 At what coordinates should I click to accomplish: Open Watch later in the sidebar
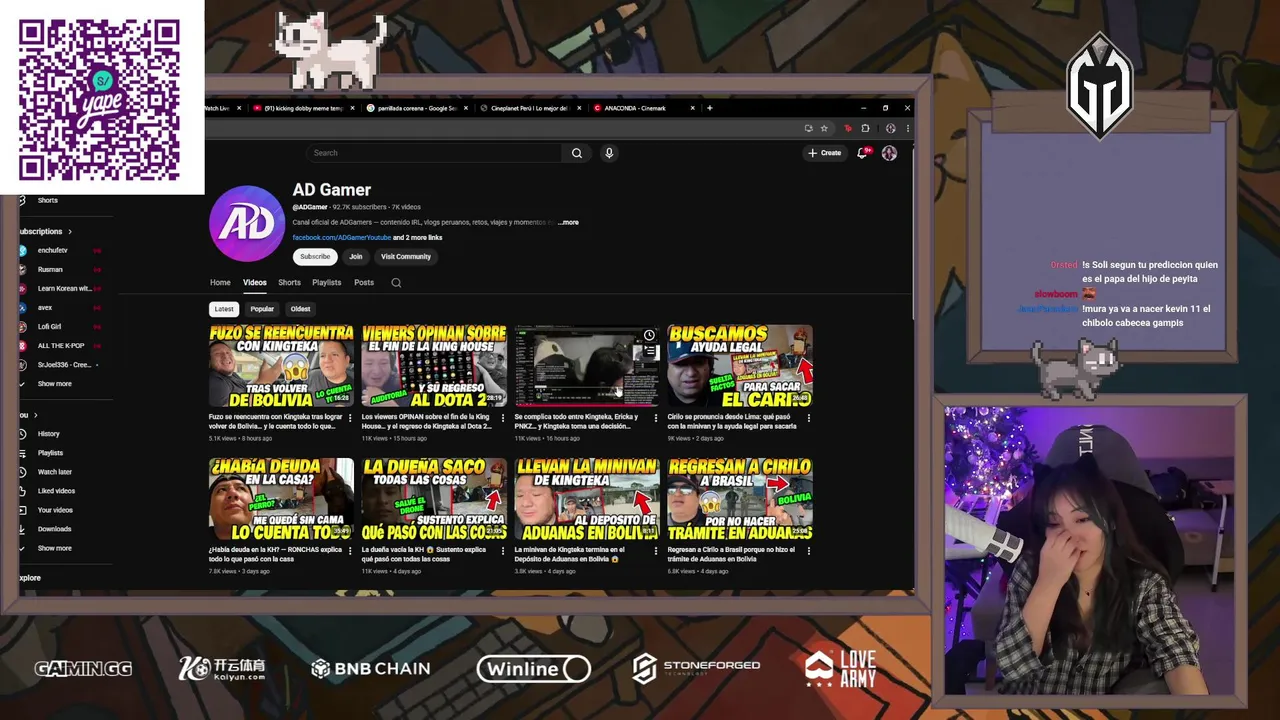[x=54, y=472]
